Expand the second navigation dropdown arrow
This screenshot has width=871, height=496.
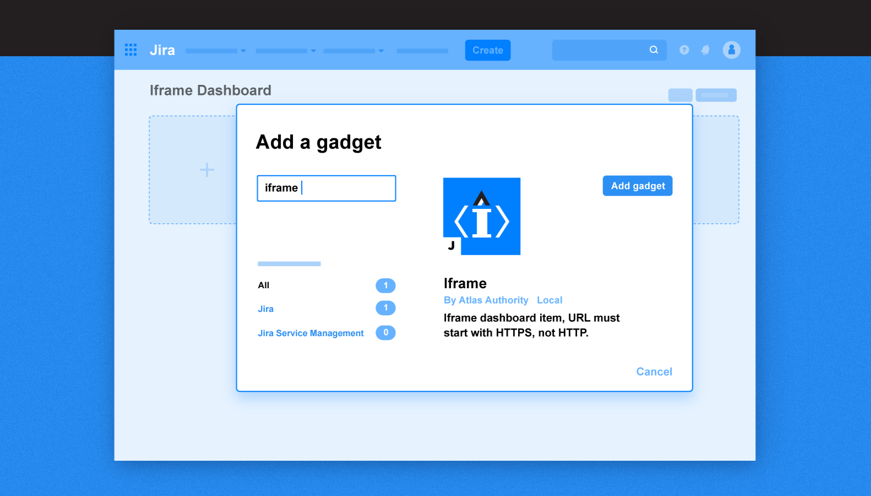coord(313,51)
